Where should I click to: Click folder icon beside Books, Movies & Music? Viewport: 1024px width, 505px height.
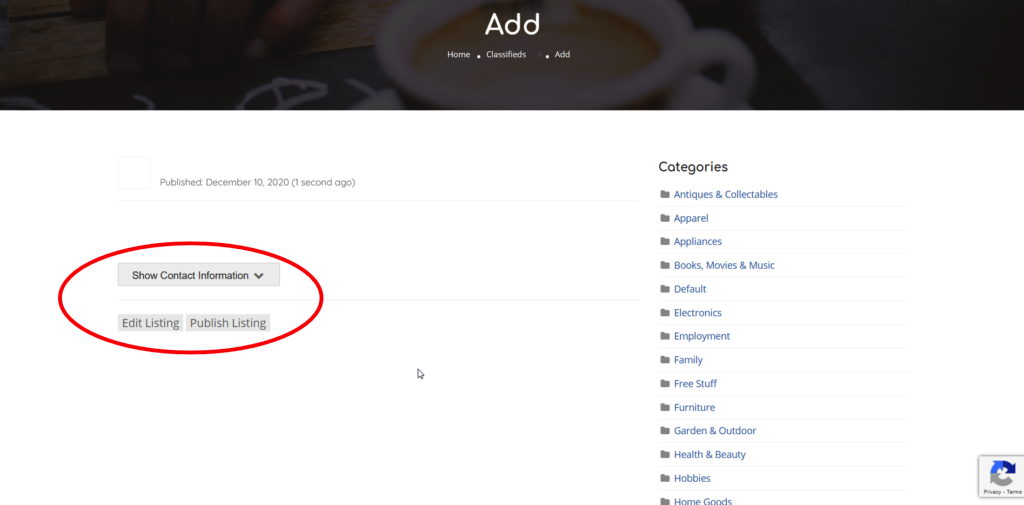tap(665, 266)
